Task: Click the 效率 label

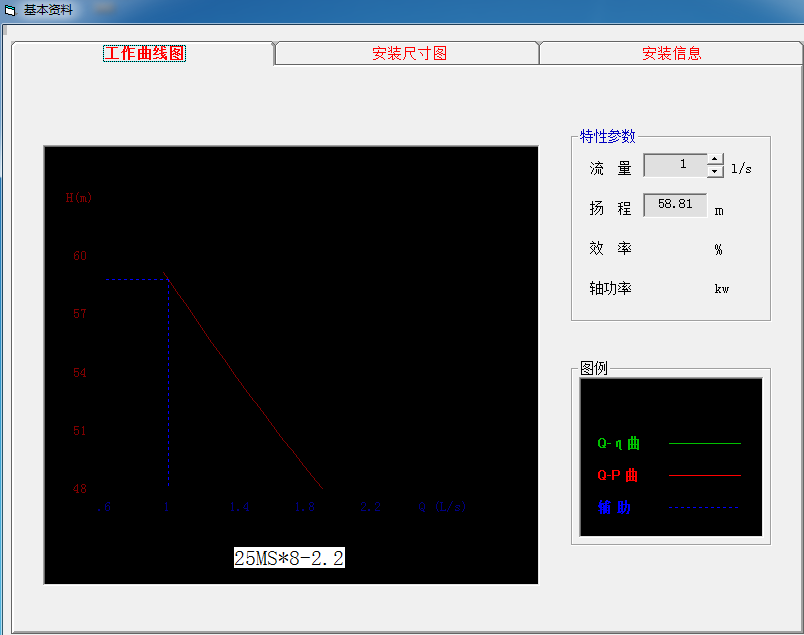Action: (x=610, y=248)
